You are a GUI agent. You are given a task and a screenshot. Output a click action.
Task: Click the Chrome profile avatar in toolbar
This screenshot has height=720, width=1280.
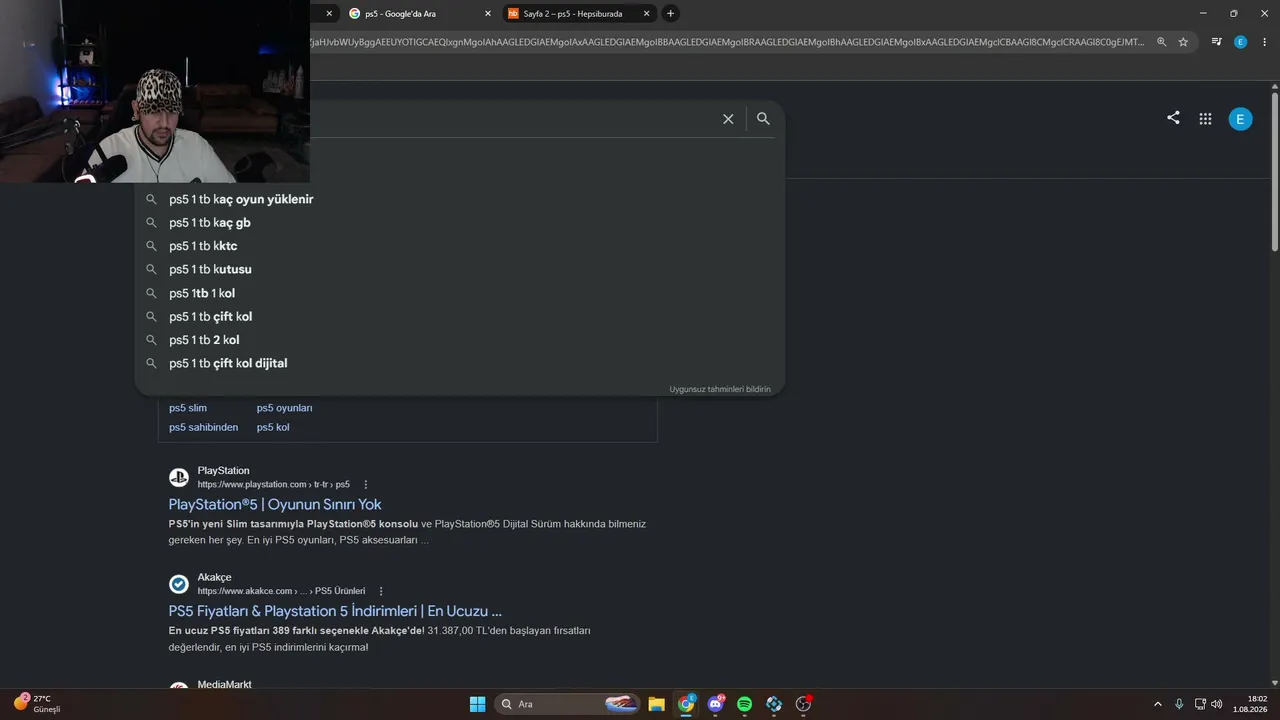(x=1240, y=42)
